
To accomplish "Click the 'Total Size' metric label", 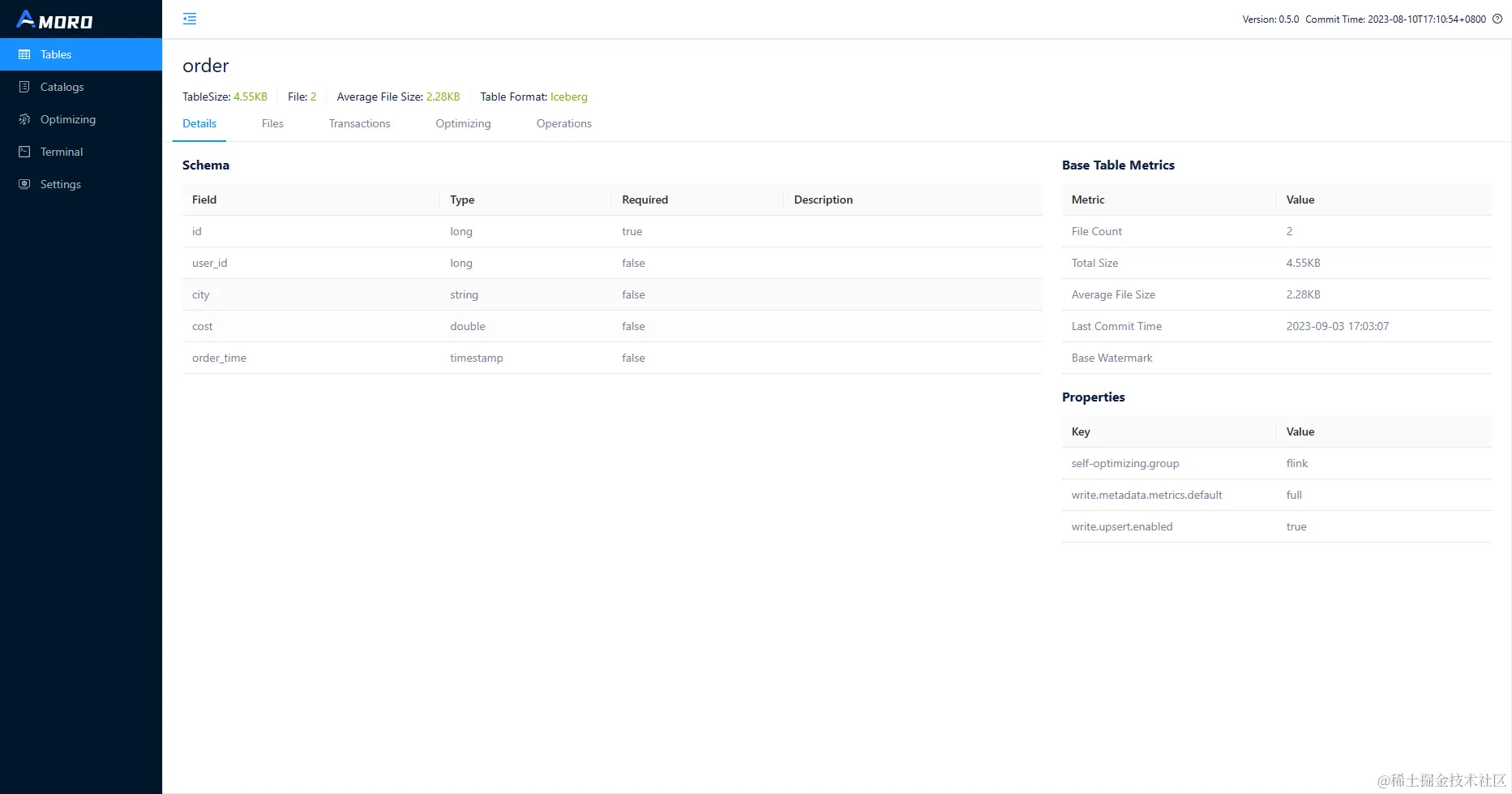I will click(x=1094, y=263).
